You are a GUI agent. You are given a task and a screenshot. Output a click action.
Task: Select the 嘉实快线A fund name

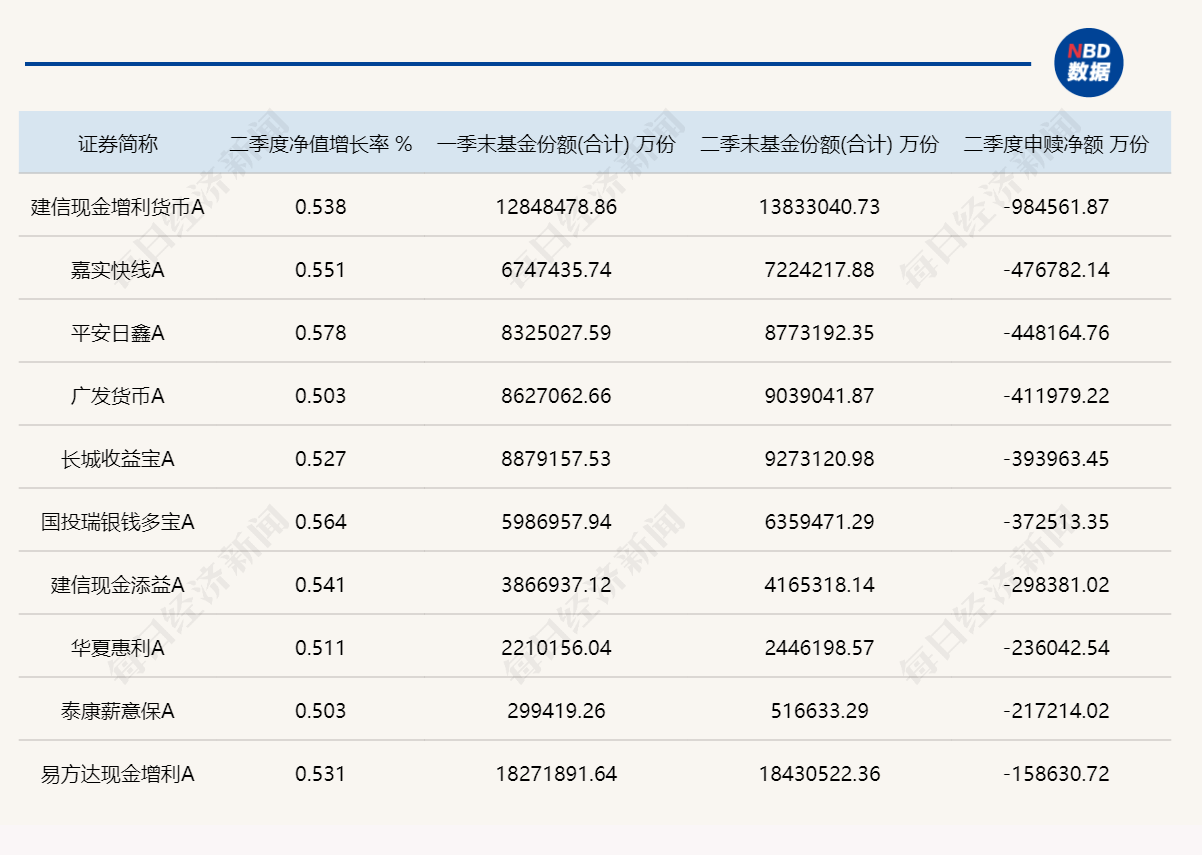pyautogui.click(x=118, y=270)
